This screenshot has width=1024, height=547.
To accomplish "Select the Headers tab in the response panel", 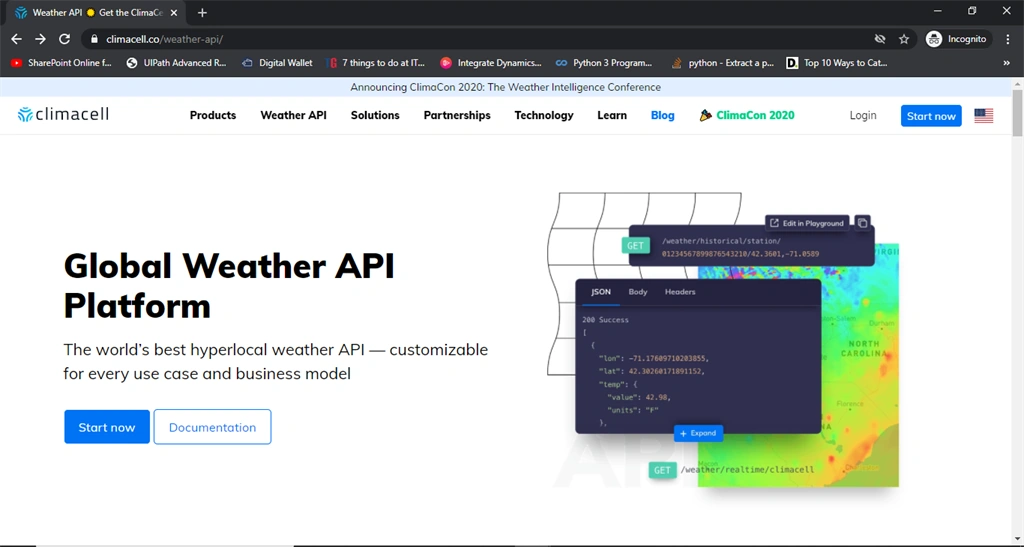I will click(x=680, y=292).
